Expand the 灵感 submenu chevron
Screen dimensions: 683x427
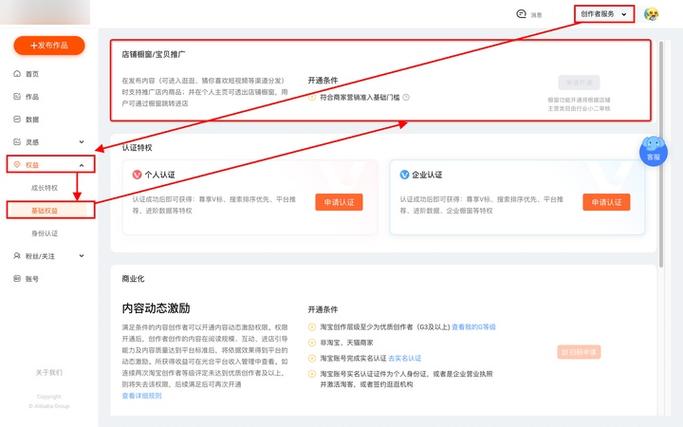[x=81, y=142]
